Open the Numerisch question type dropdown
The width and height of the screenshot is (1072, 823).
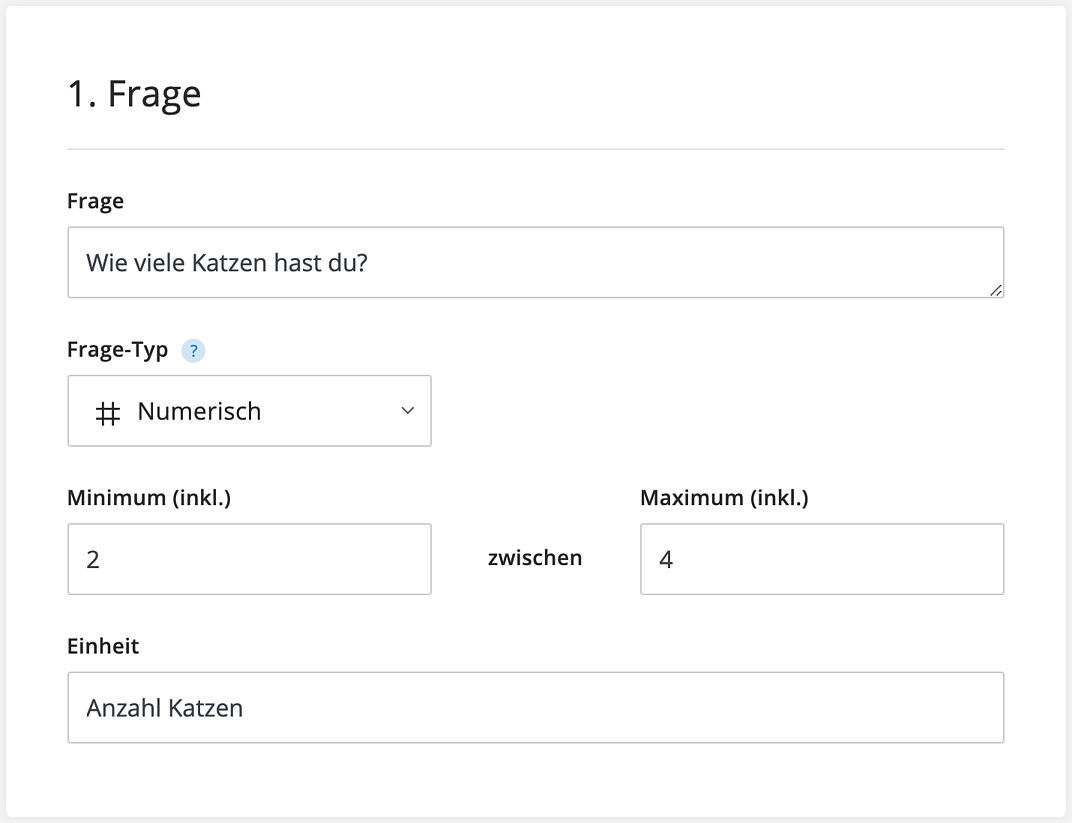tap(250, 411)
